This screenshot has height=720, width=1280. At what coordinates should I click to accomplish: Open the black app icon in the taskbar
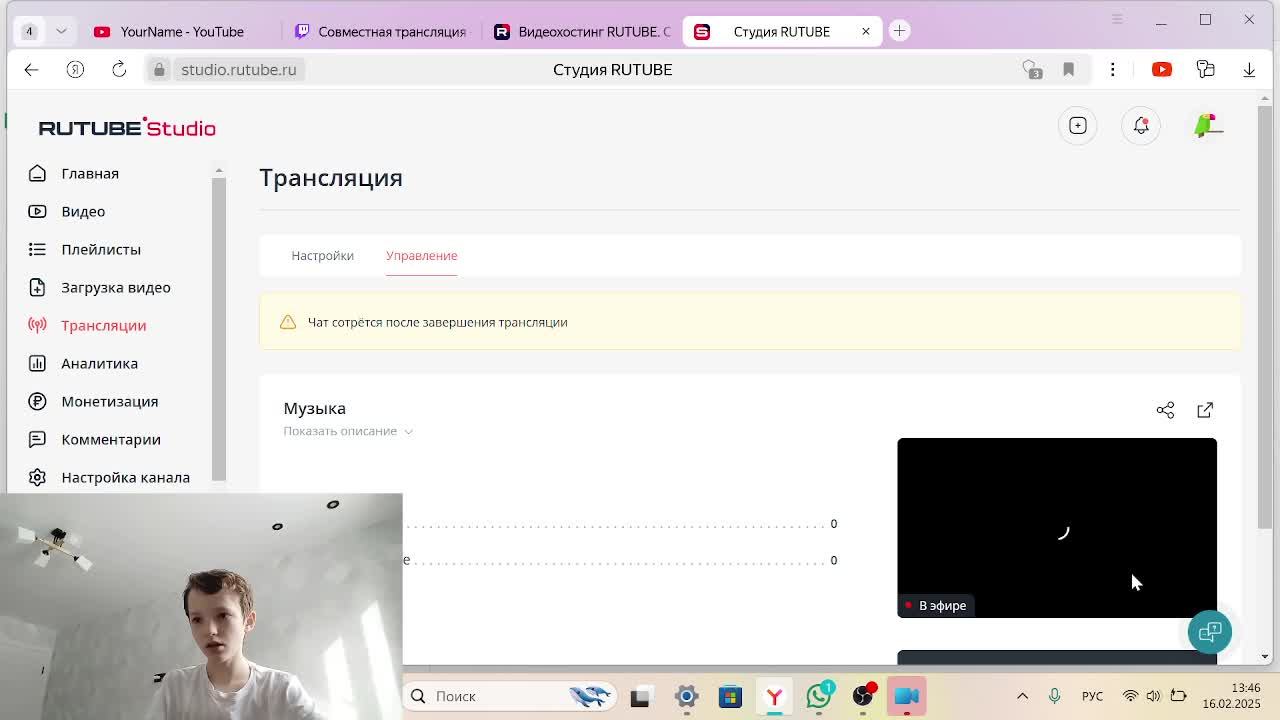640,696
